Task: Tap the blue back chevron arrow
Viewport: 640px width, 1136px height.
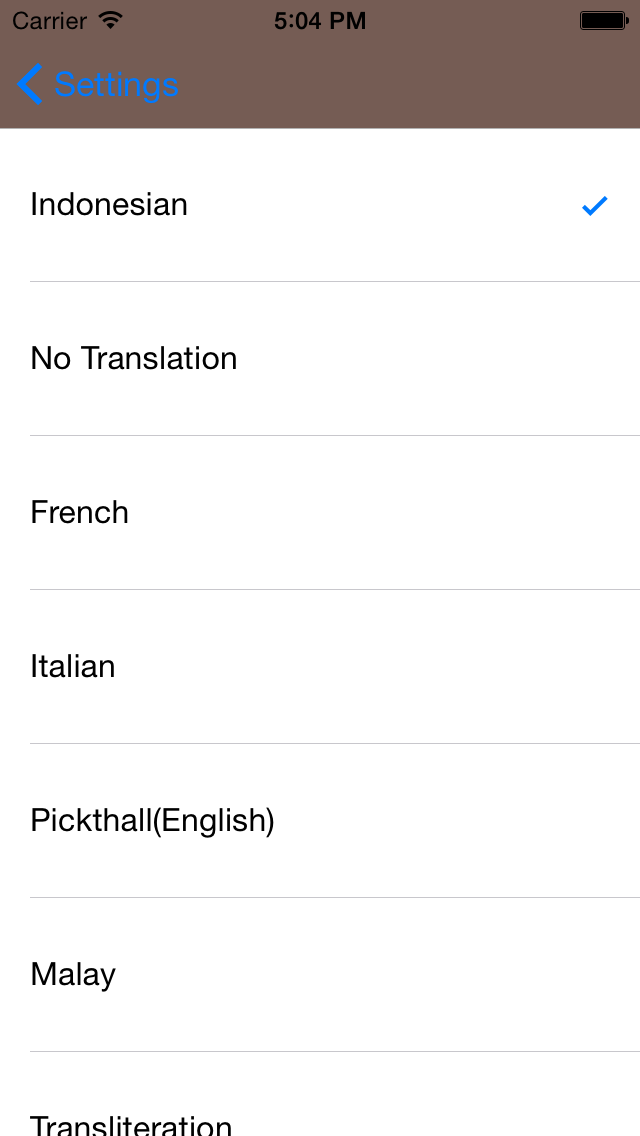Action: [30, 85]
